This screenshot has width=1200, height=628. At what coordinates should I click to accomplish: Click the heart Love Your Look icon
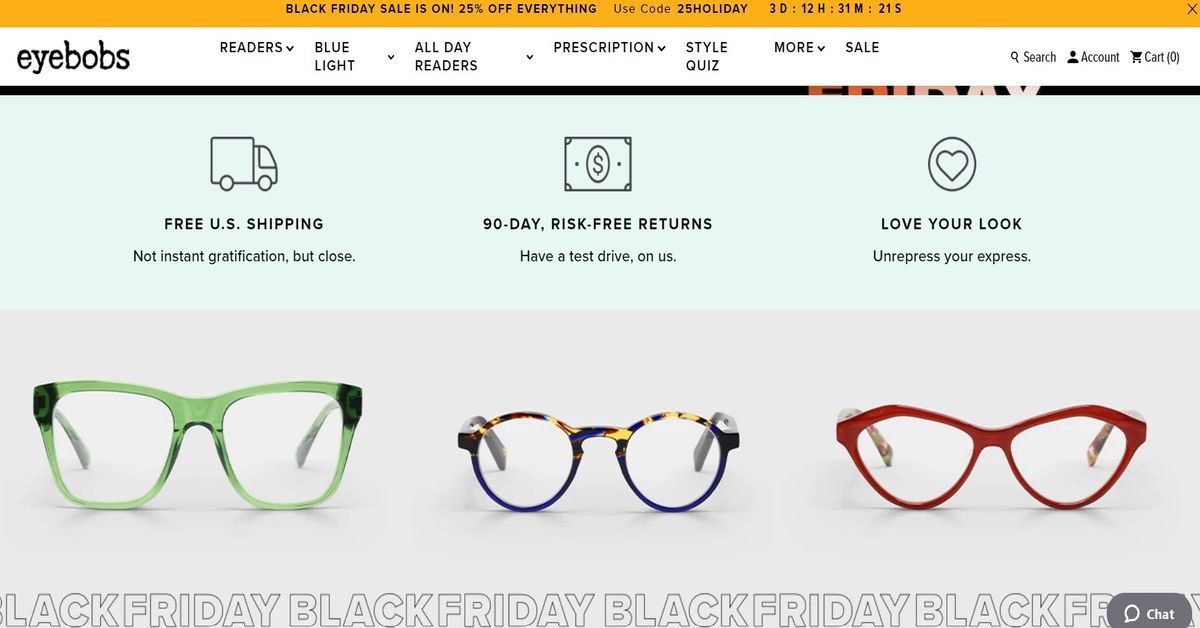tap(952, 164)
